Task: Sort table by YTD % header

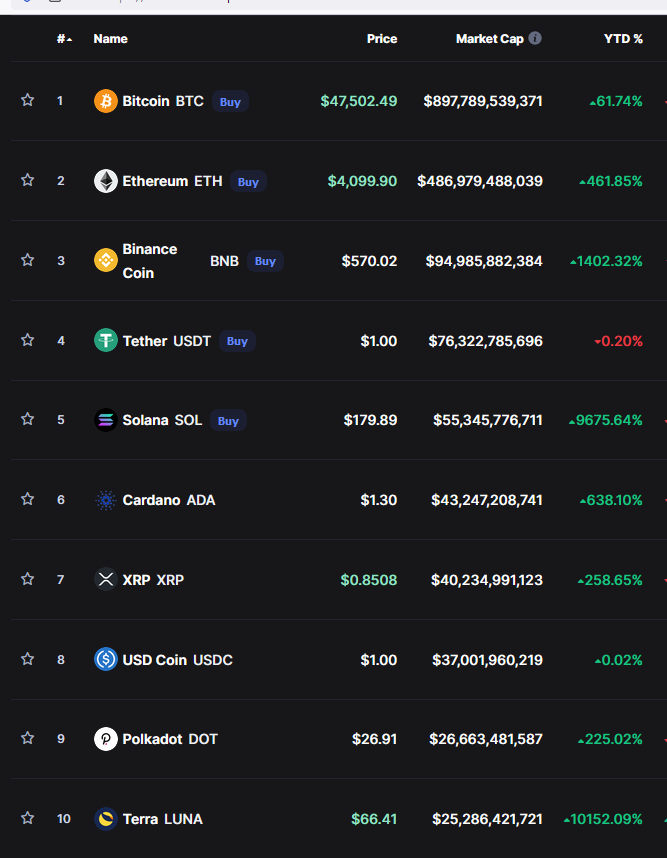Action: point(623,39)
